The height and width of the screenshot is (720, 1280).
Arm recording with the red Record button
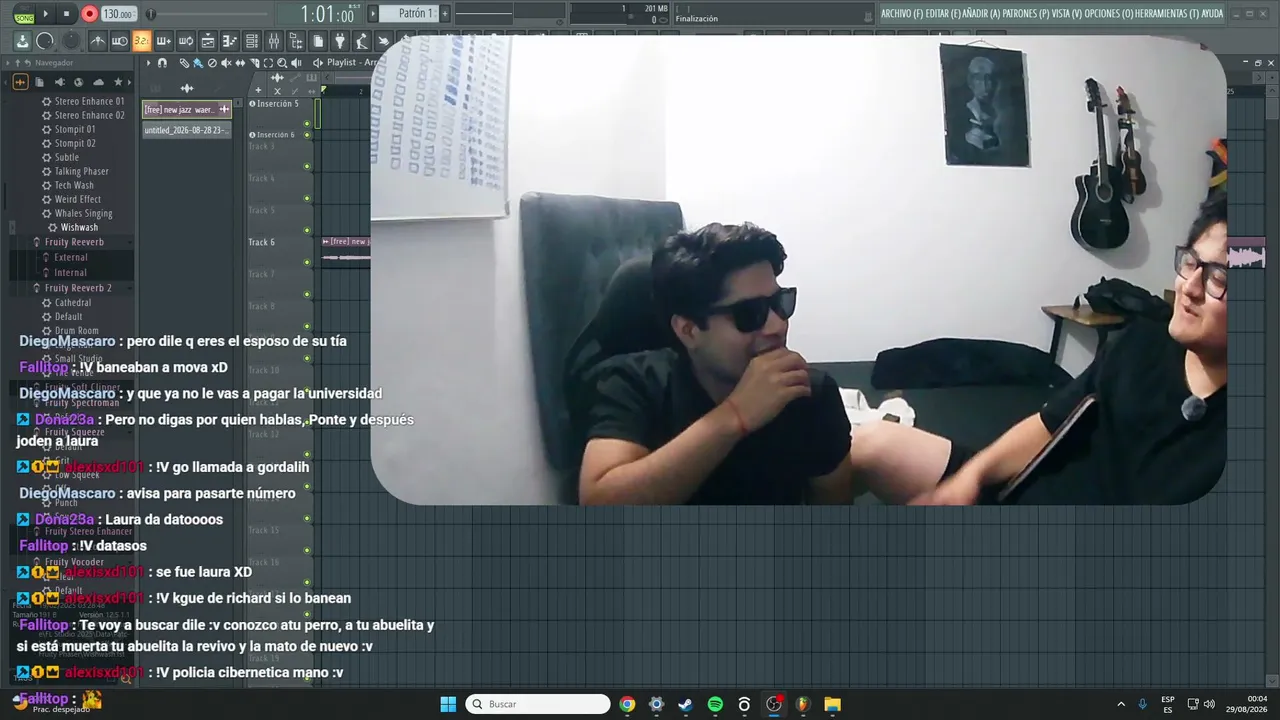89,14
